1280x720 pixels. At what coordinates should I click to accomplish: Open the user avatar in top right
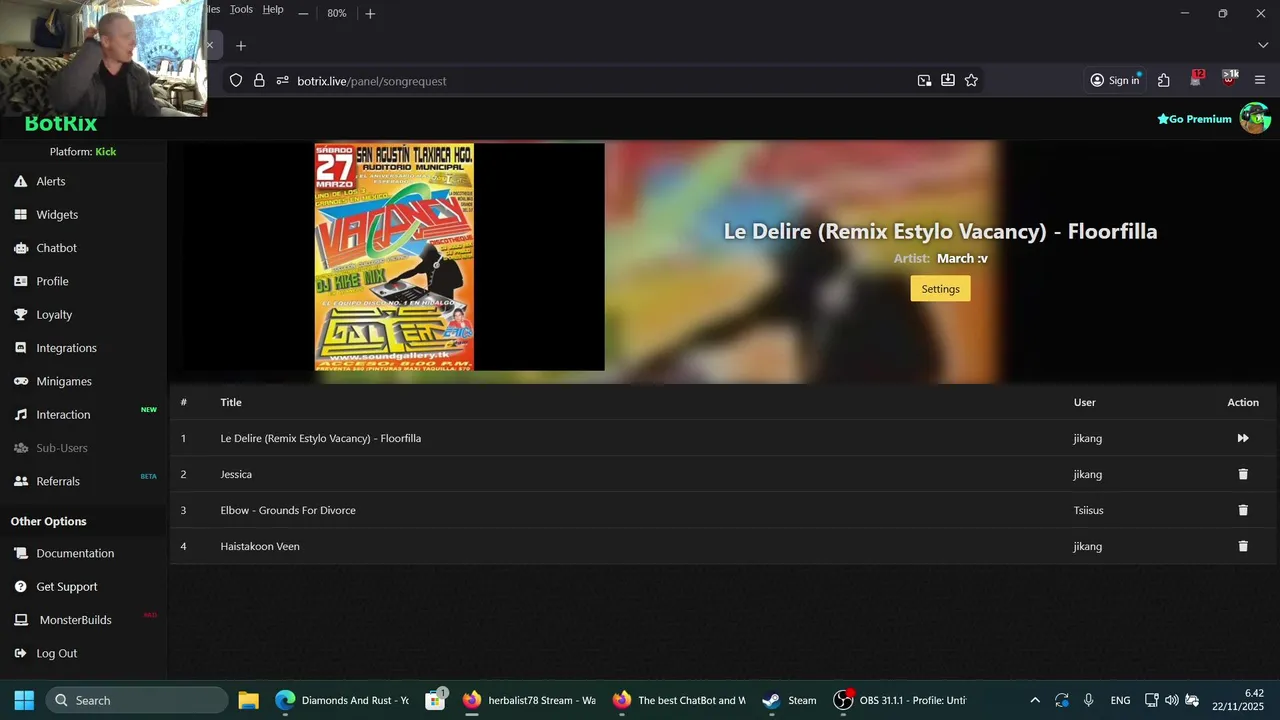click(1255, 118)
